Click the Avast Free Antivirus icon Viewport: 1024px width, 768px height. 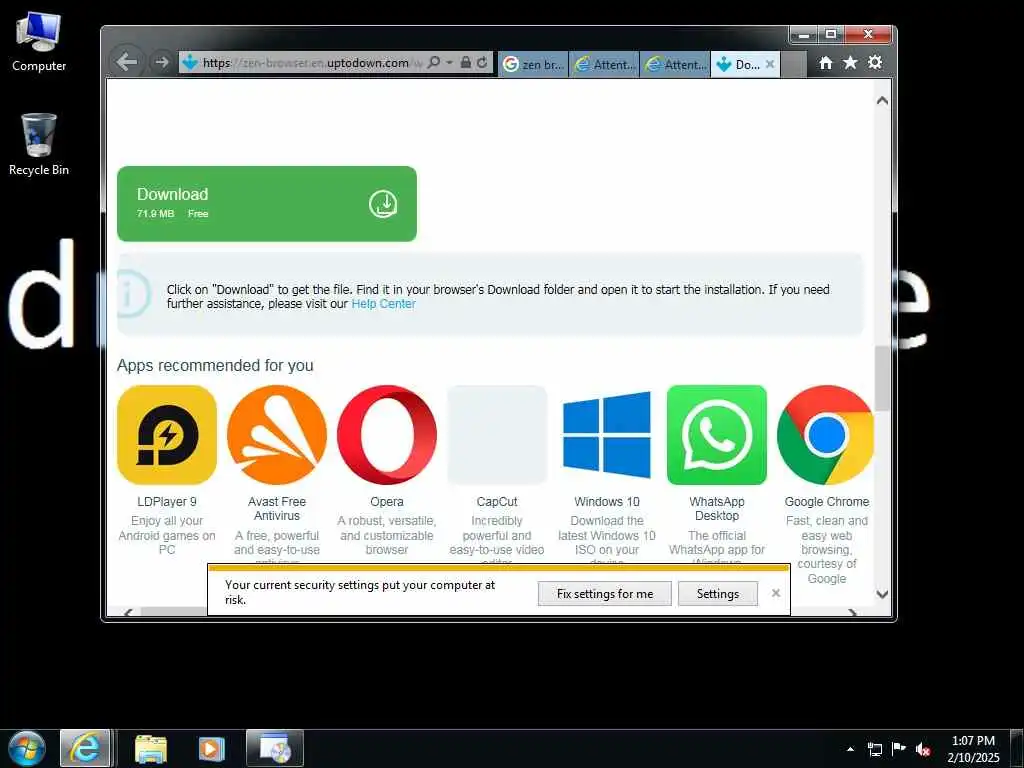pos(277,435)
